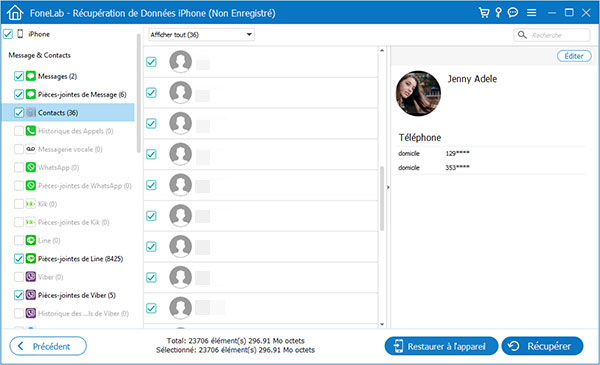Uncheck the Contacts (36) checkbox
The height and width of the screenshot is (365, 600).
[19, 112]
